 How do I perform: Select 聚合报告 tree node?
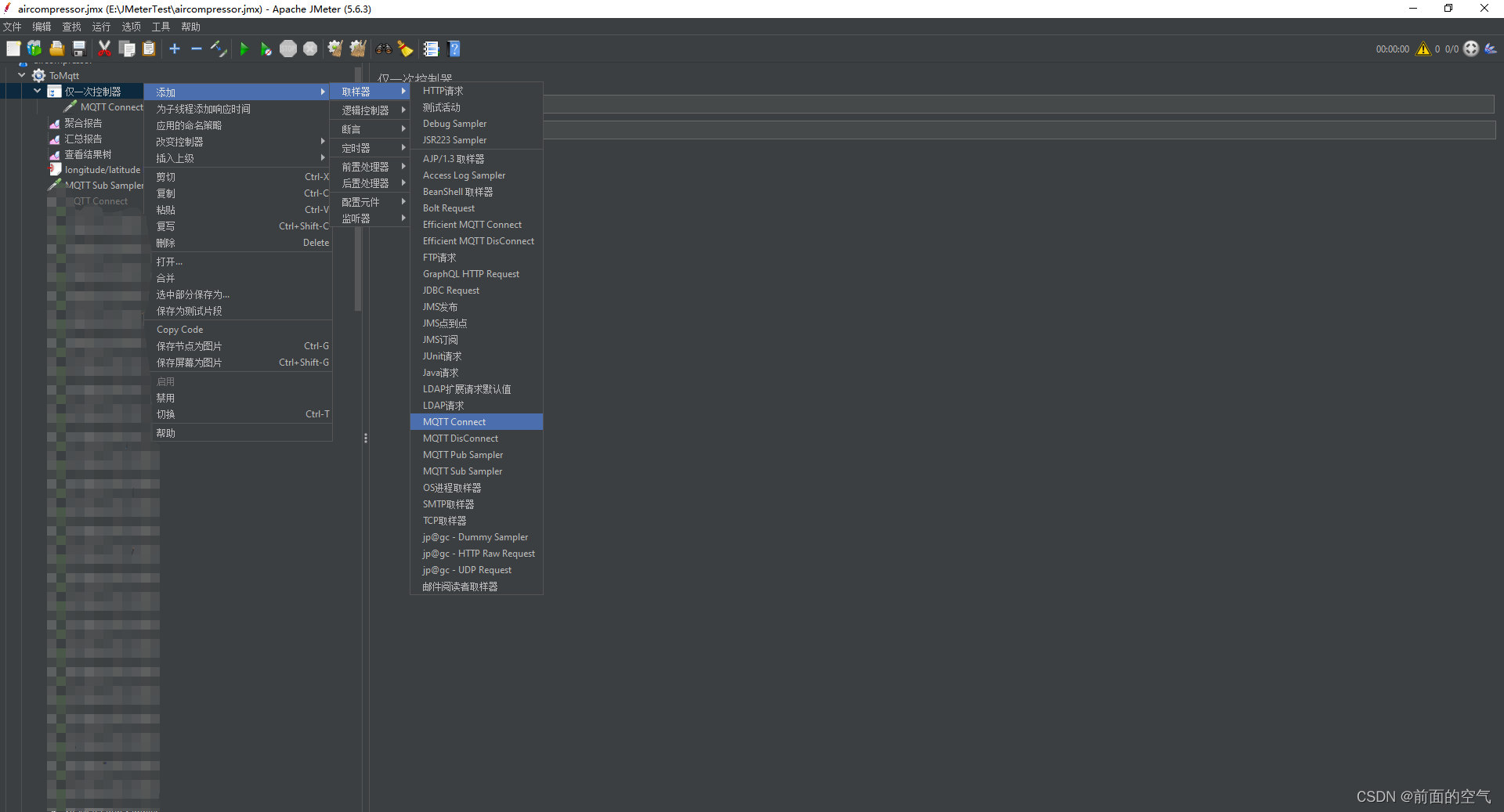click(83, 123)
